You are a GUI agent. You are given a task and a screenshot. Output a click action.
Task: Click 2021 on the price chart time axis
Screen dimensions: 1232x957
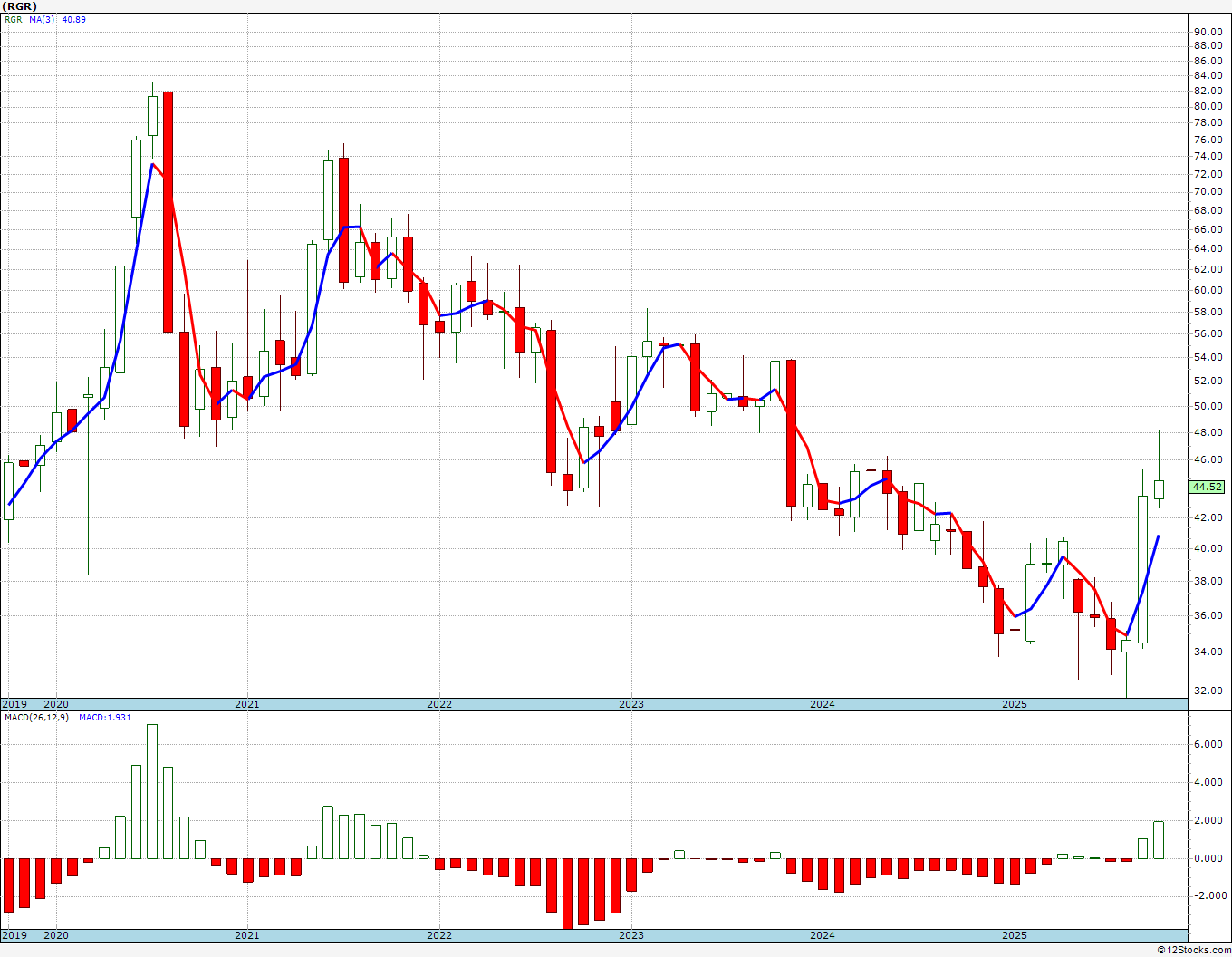click(x=247, y=704)
